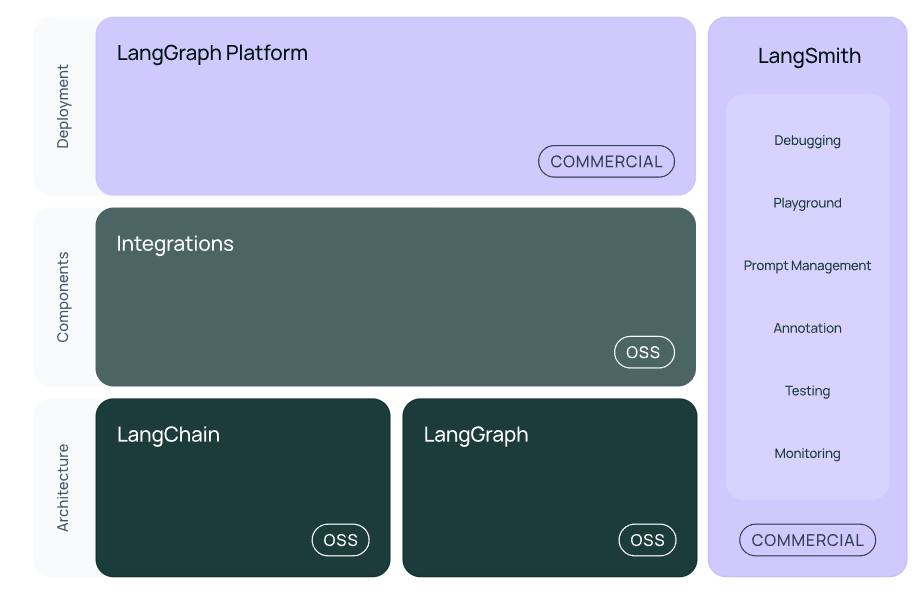Click Testing in the LangSmith panel
919x594 pixels.
coord(807,391)
